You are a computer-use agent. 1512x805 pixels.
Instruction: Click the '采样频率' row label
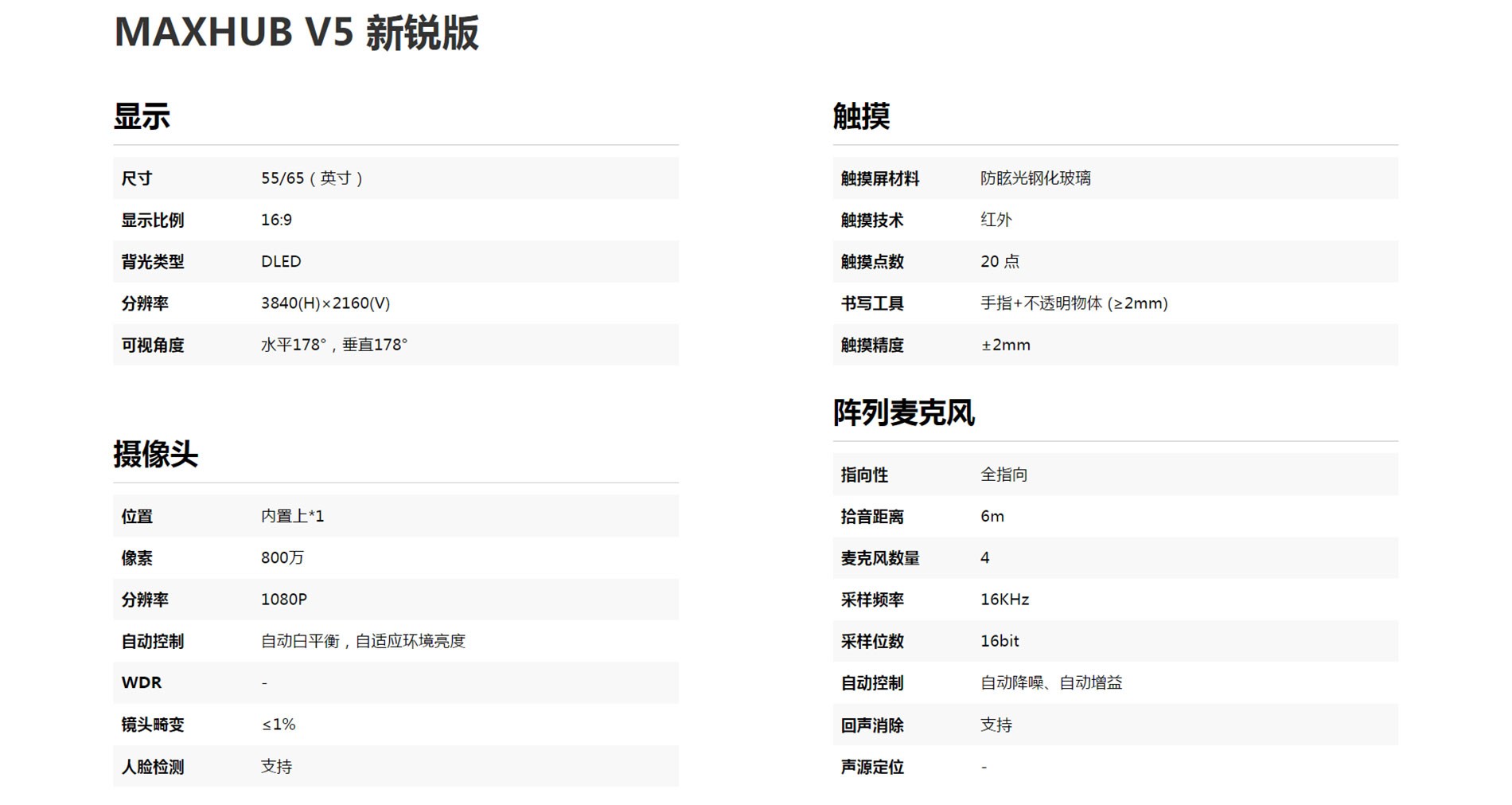click(872, 600)
